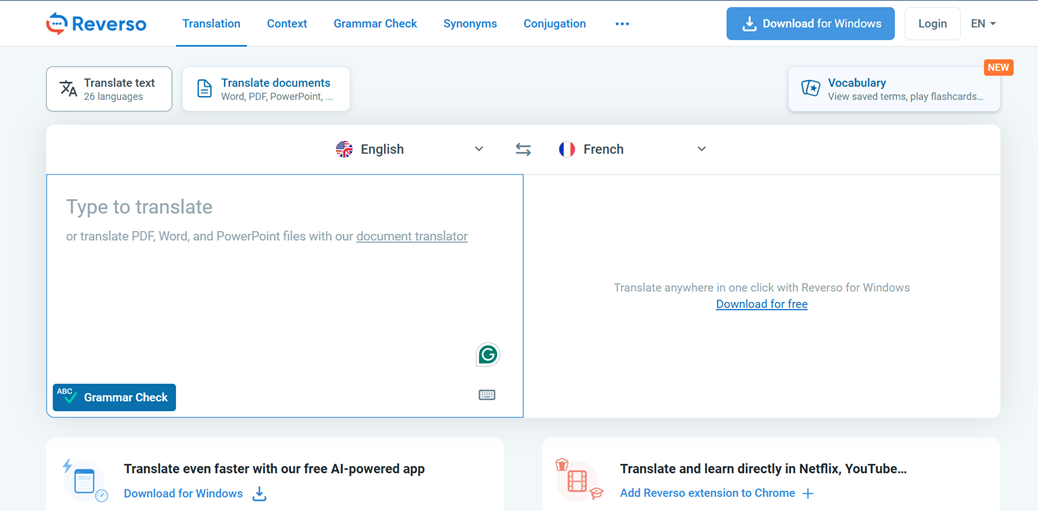Click the Download for free link
This screenshot has width=1038, height=511.
762,304
